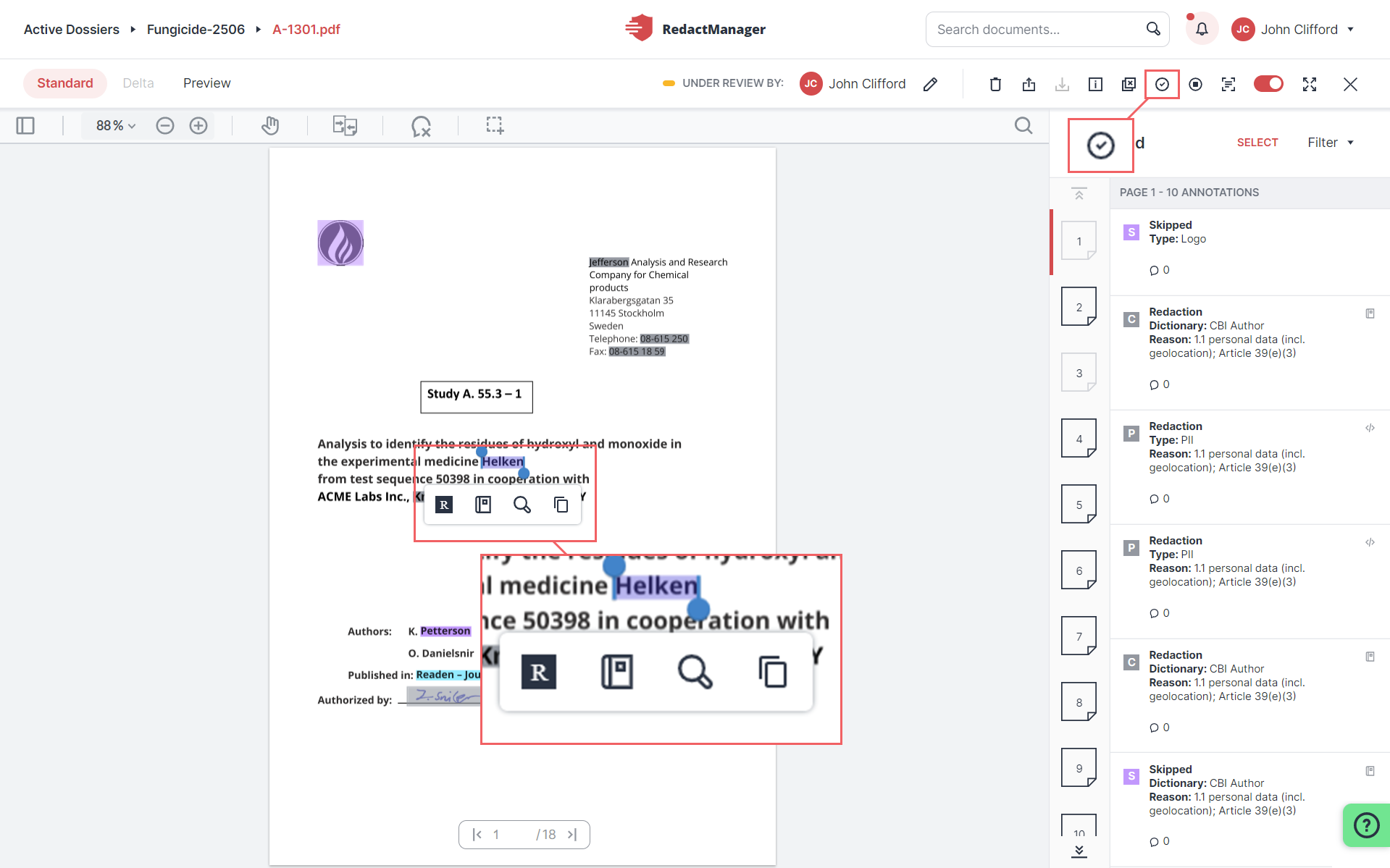Select page 9 thumbnail

1079,767
